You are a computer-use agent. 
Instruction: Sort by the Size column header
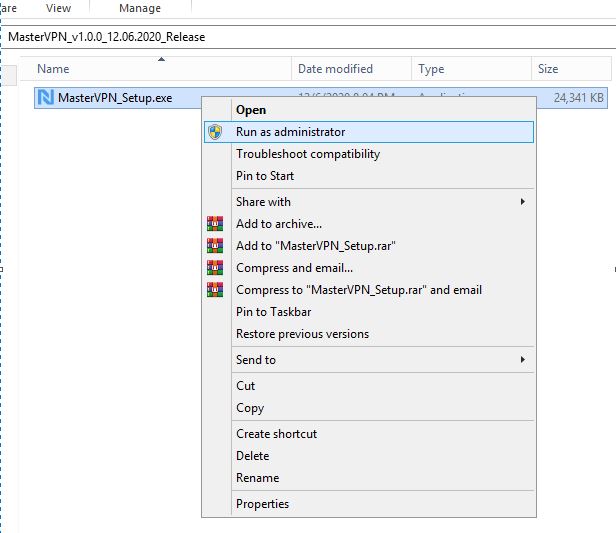572,68
